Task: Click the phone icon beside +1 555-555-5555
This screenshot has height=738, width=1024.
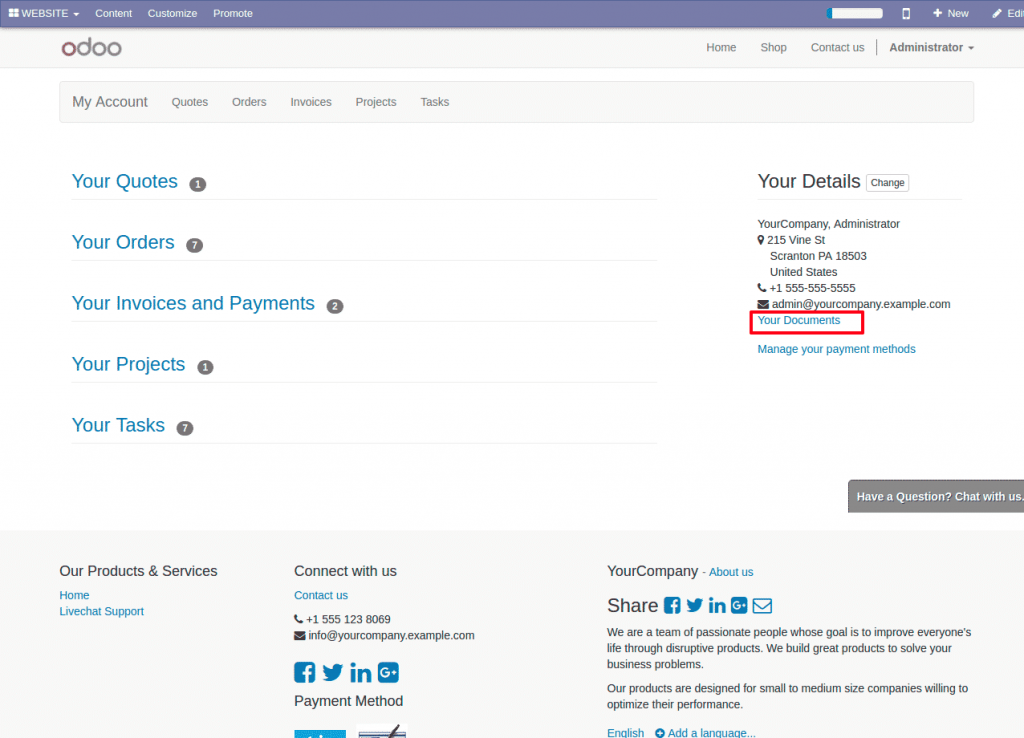Action: (761, 288)
